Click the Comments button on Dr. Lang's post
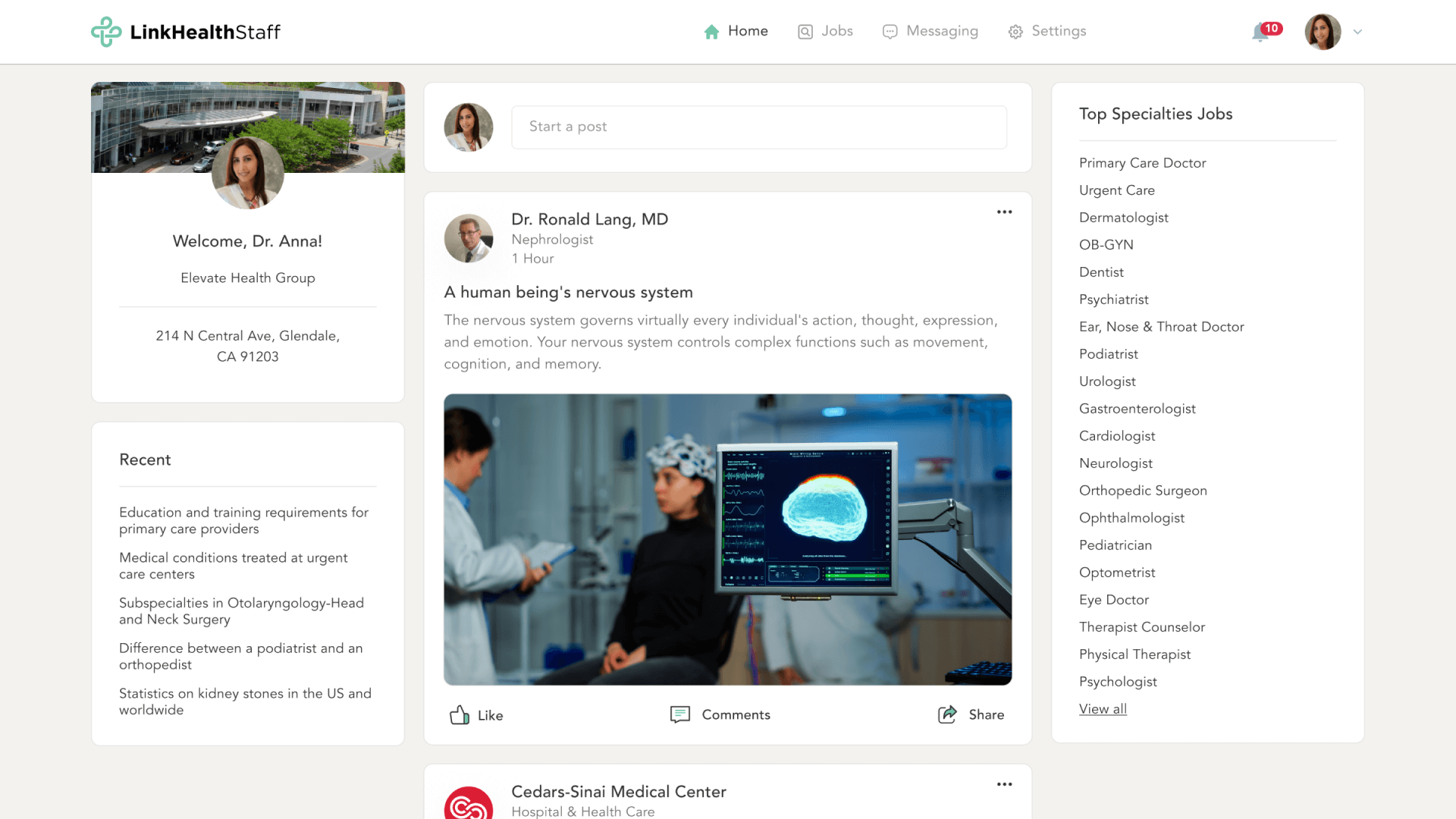The height and width of the screenshot is (819, 1456). click(x=720, y=714)
